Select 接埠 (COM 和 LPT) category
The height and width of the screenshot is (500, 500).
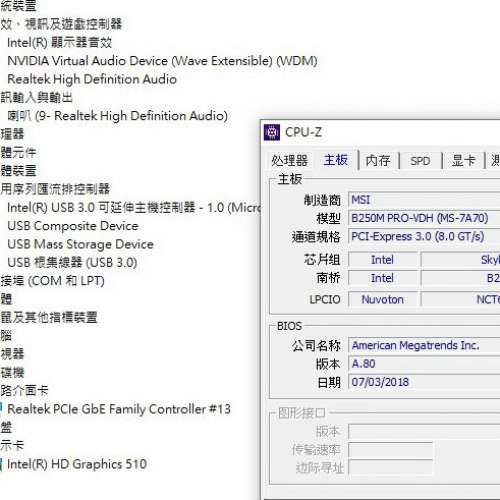(x=52, y=281)
